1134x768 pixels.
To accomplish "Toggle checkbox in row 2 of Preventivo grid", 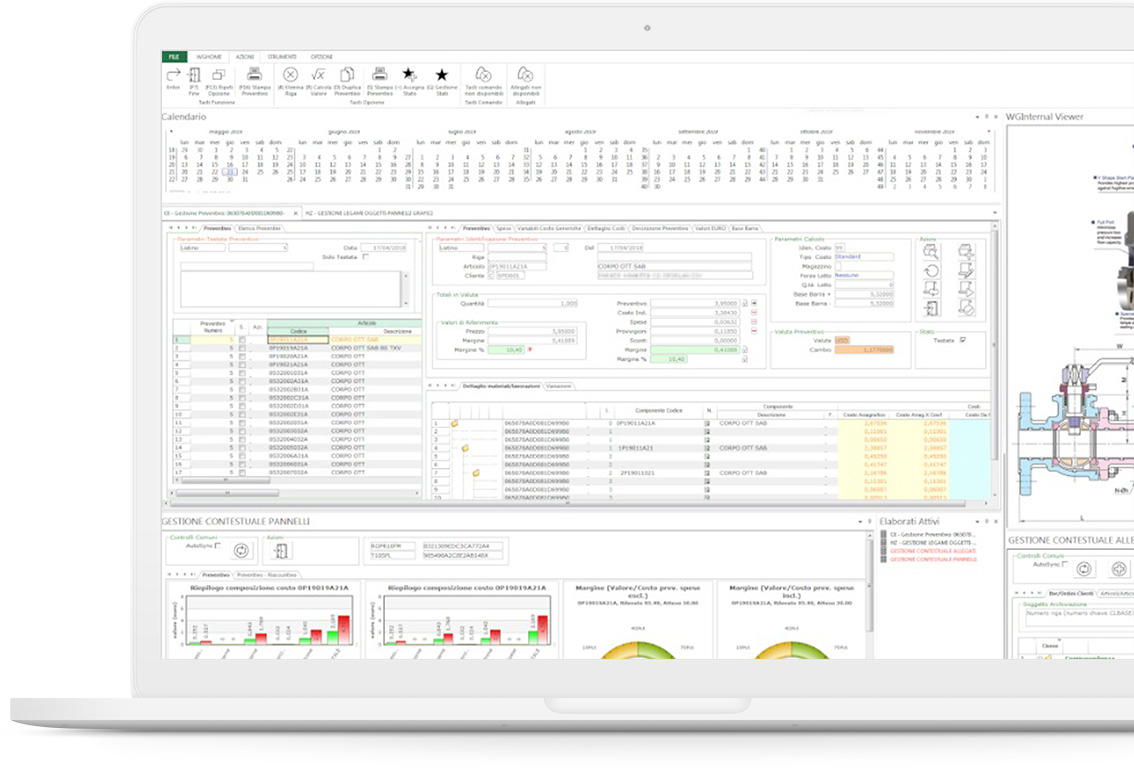I will click(242, 348).
